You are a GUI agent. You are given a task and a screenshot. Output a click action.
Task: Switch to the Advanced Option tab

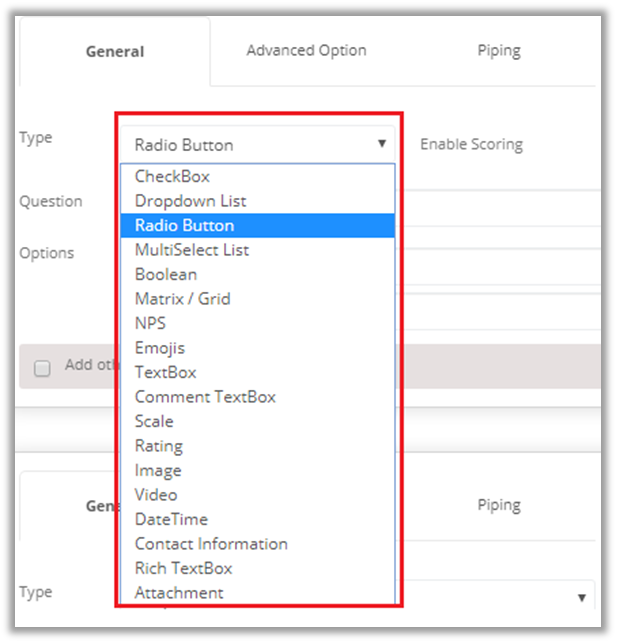click(306, 50)
